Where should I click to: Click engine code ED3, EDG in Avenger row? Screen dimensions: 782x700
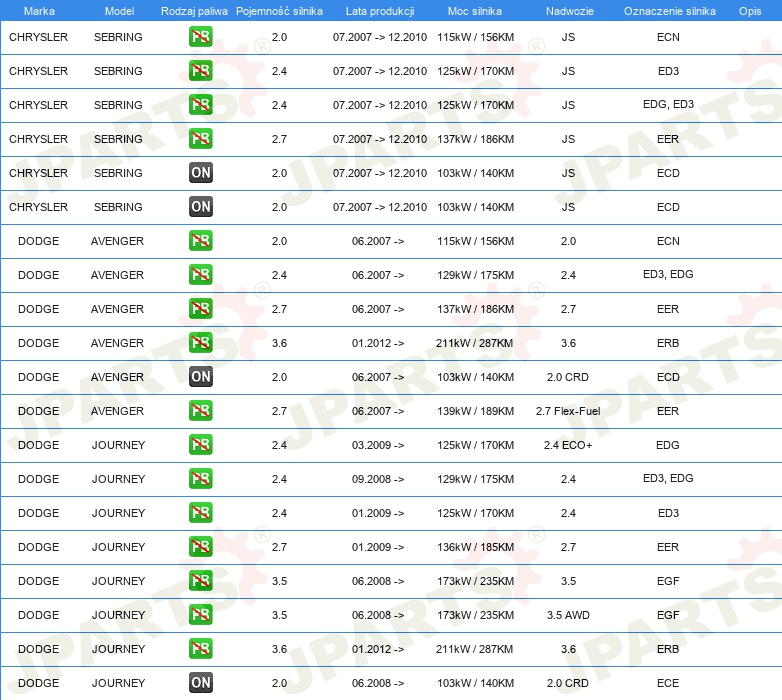pos(668,274)
